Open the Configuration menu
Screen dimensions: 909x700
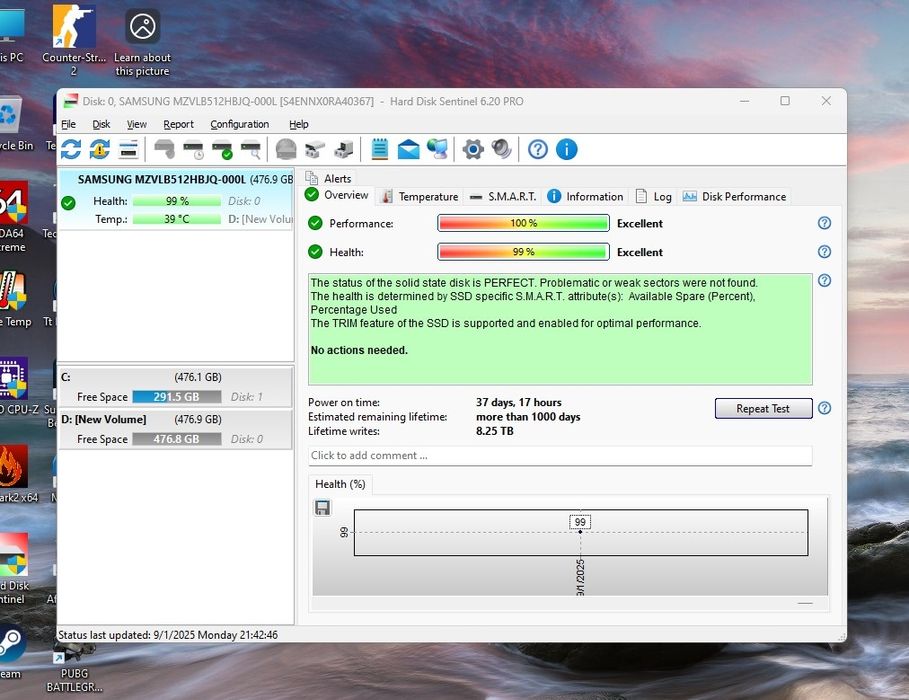tap(239, 125)
